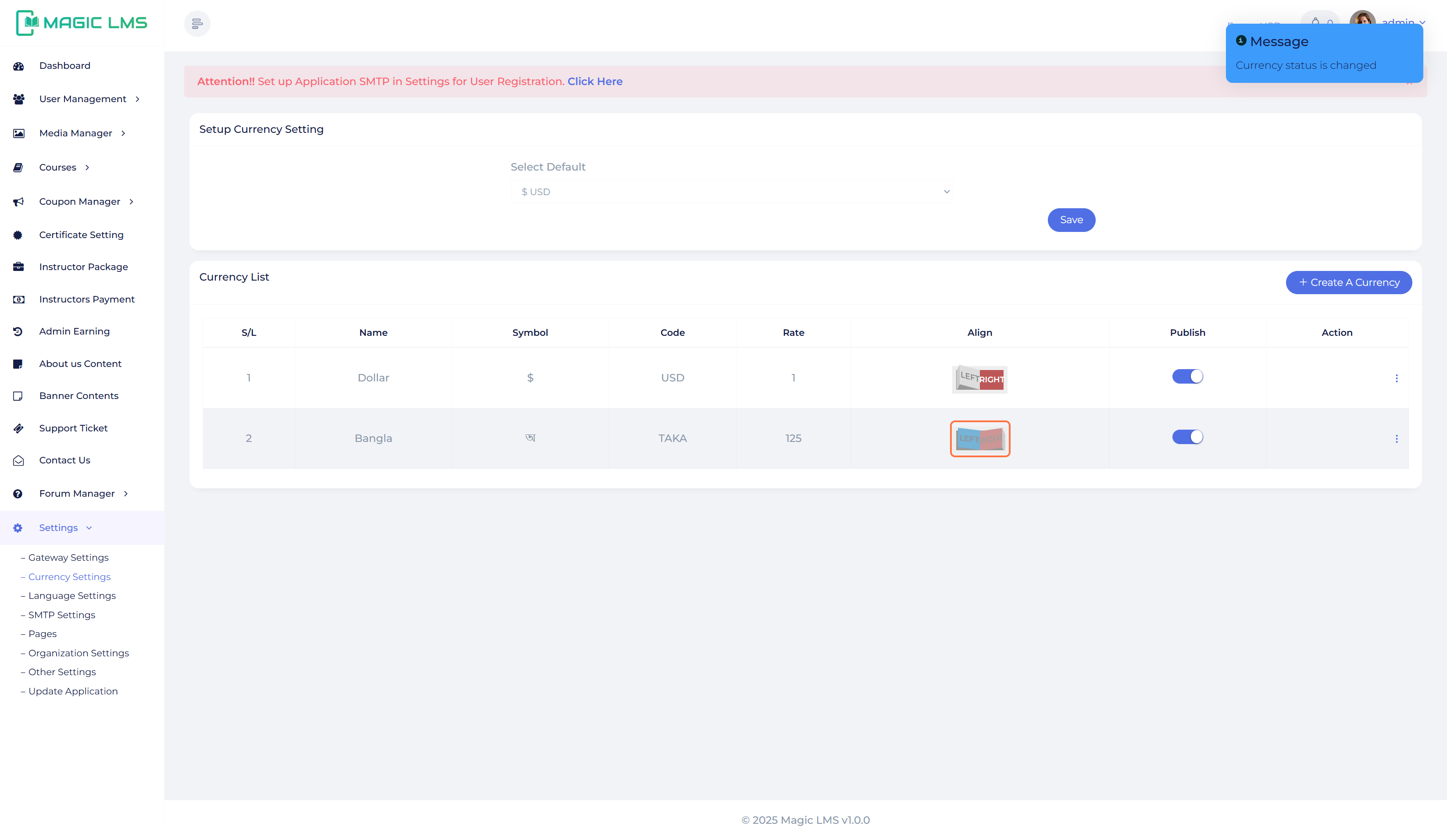Expand the Forum Manager submenu chevron
Viewport: 1447px width, 840px height.
click(126, 494)
